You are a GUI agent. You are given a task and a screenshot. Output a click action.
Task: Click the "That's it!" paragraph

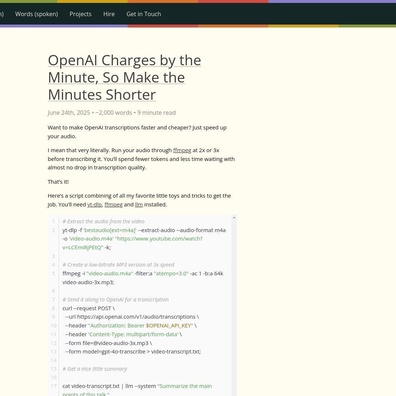click(x=58, y=182)
